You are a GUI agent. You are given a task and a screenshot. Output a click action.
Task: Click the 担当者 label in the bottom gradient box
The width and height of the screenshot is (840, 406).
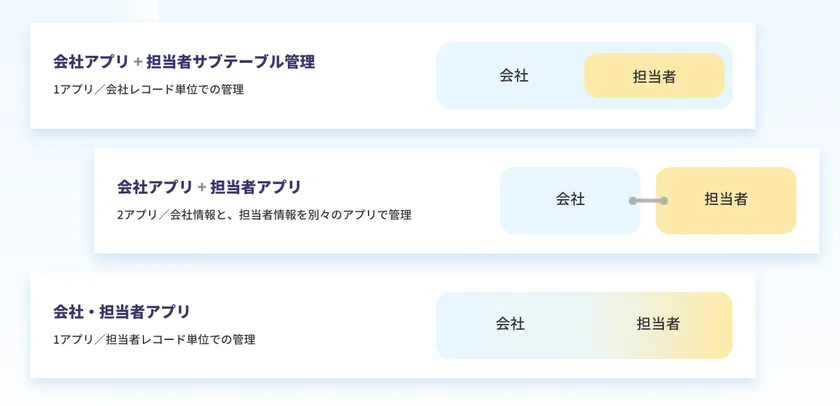658,324
